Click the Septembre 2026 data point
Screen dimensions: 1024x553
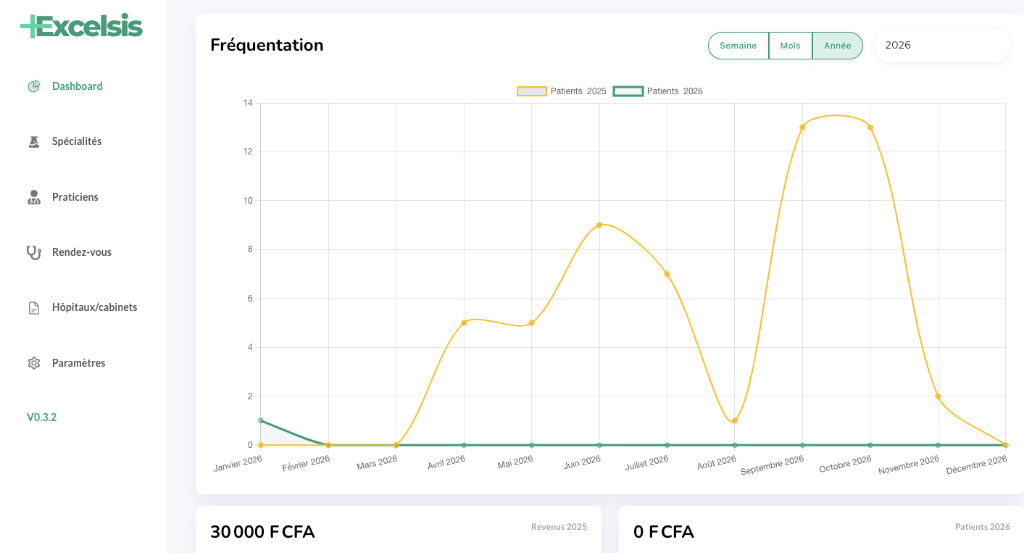click(x=802, y=127)
